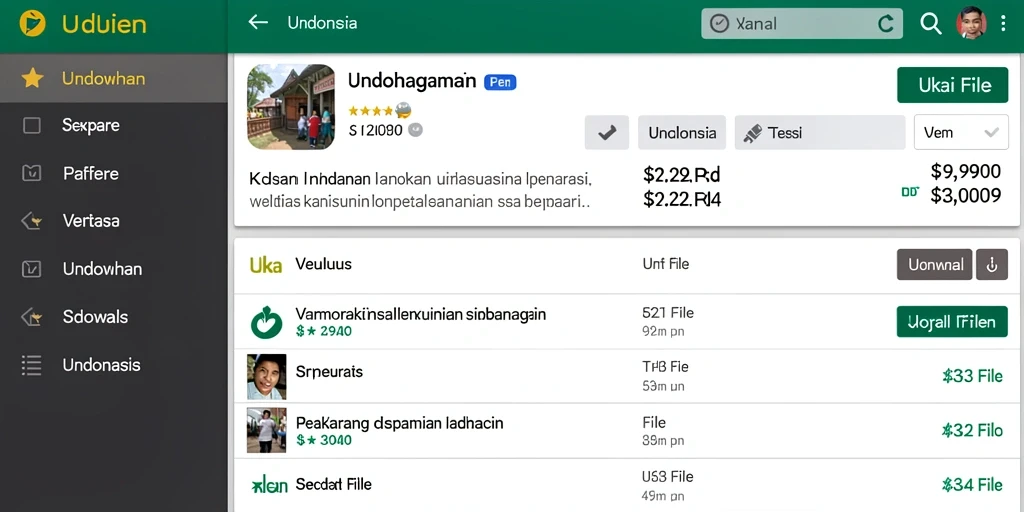Screen dimensions: 1024x512
Task: Click the refresh icon in Xanal field
Action: click(x=886, y=24)
